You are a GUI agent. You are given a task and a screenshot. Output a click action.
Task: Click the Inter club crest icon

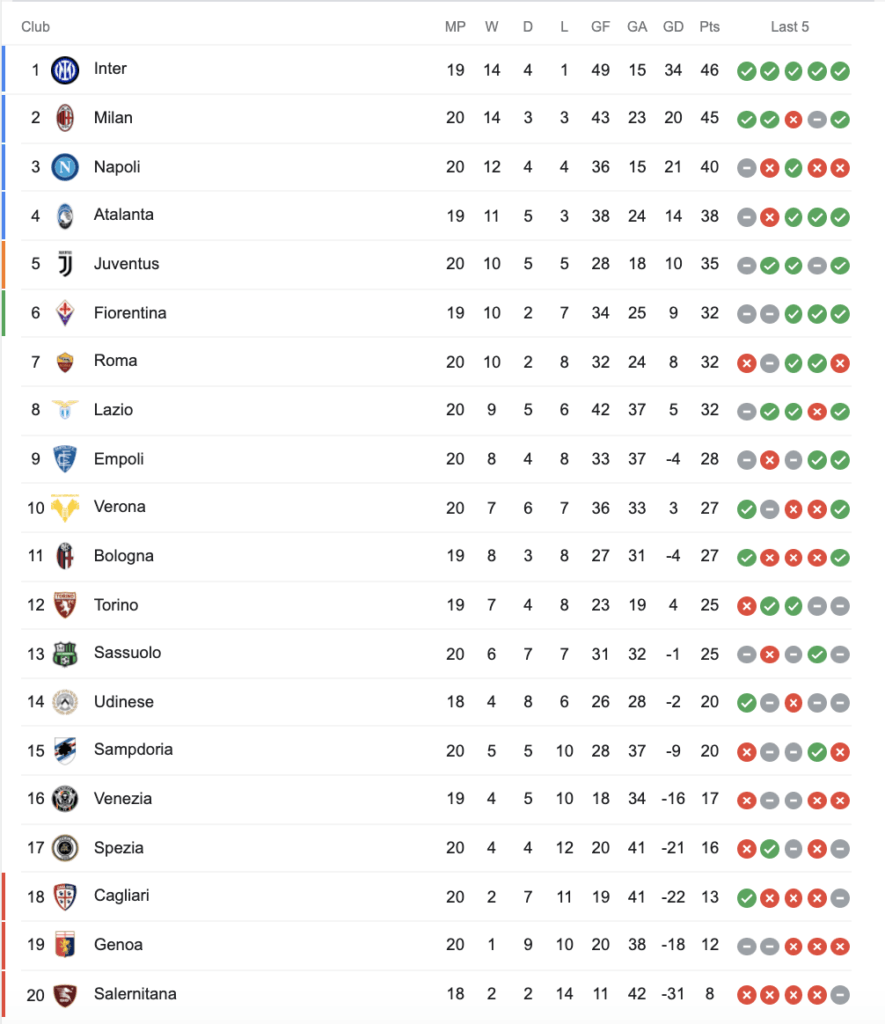pos(65,70)
